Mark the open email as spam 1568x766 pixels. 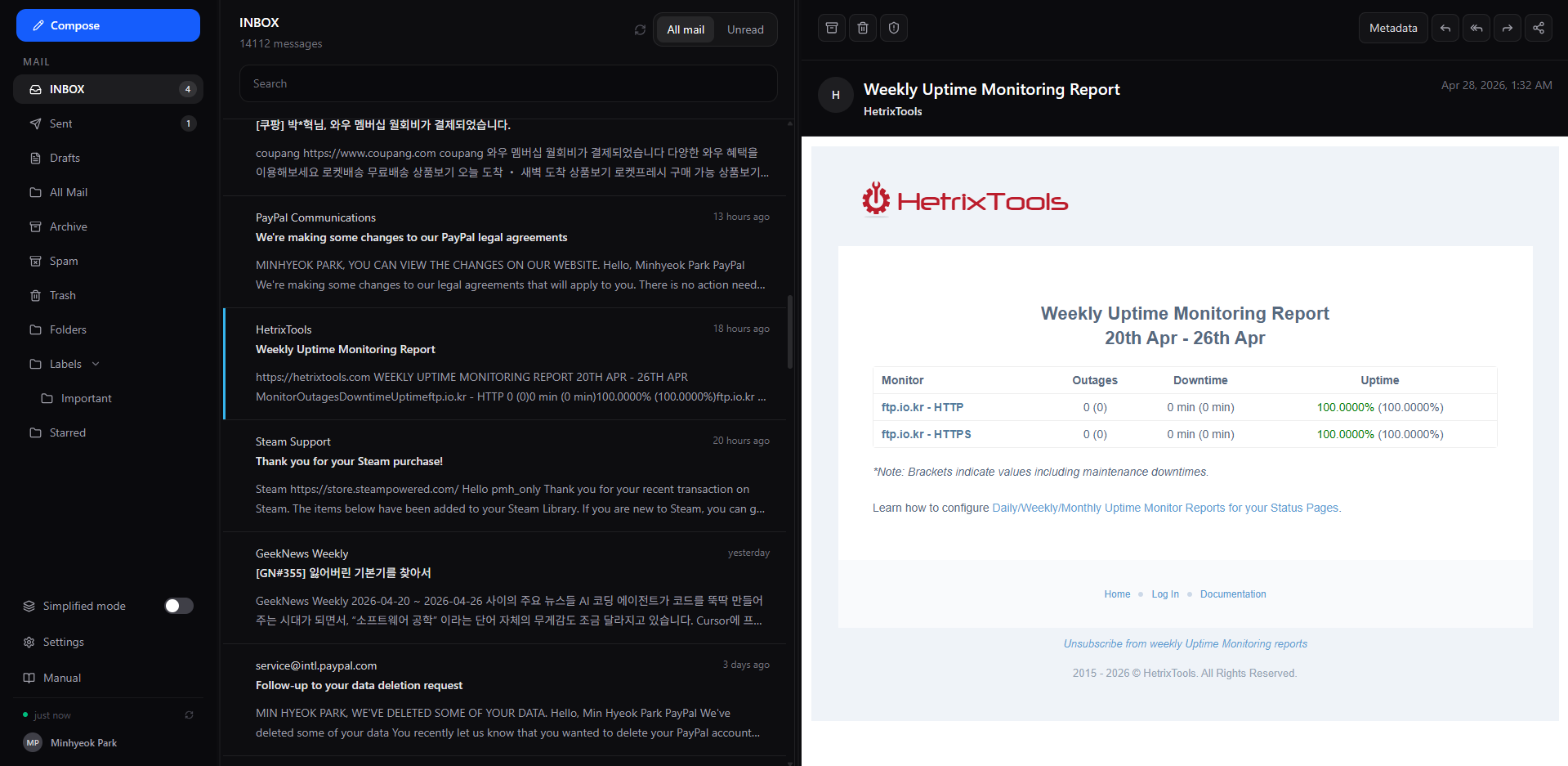pos(894,28)
